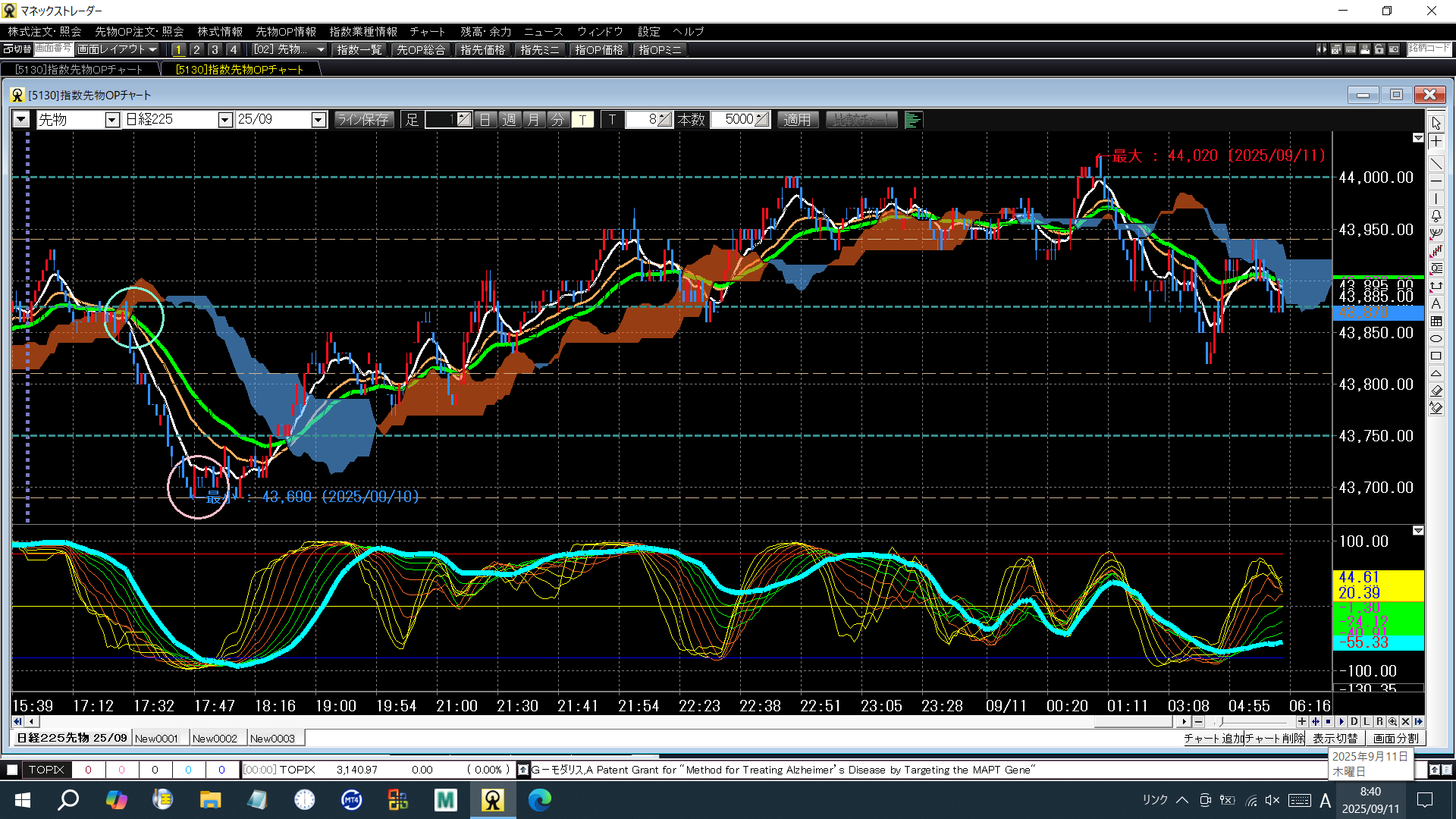This screenshot has width=1456, height=819.
Task: Switch to screen layout number 2
Action: point(196,49)
